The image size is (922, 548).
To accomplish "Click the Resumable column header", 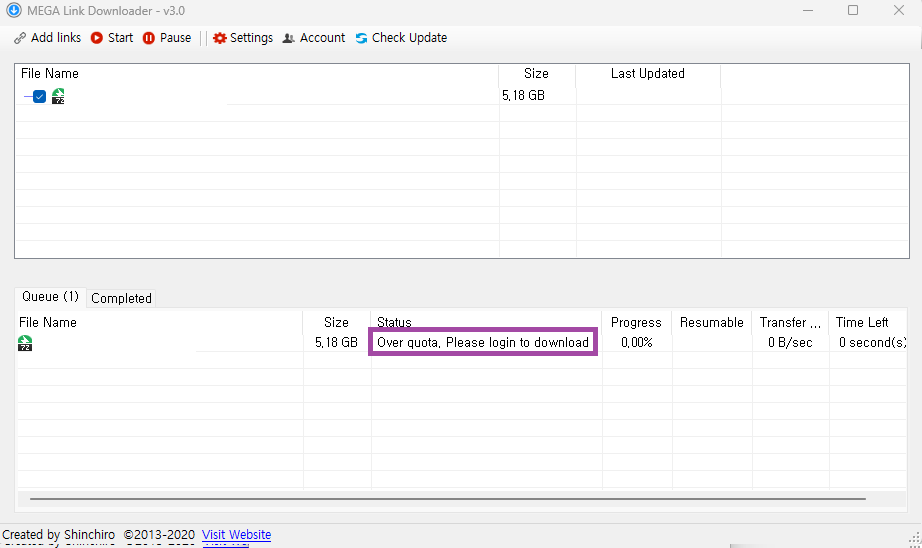I will pos(711,322).
